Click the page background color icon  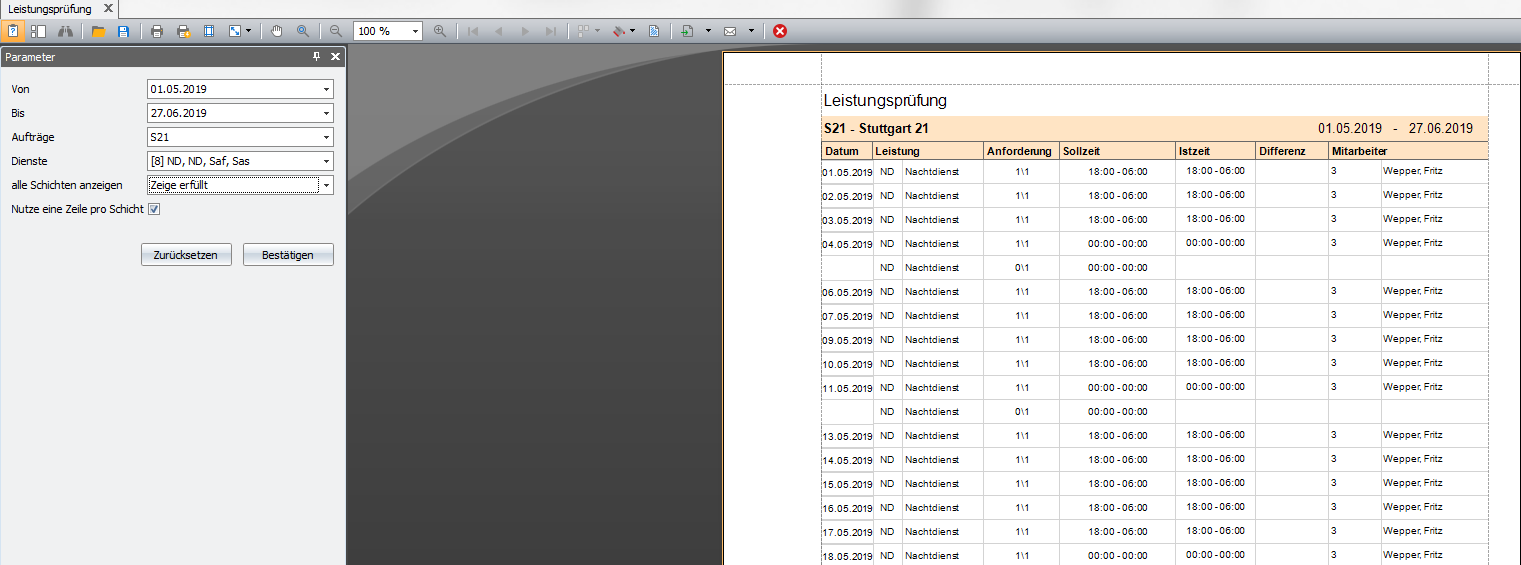[x=619, y=31]
